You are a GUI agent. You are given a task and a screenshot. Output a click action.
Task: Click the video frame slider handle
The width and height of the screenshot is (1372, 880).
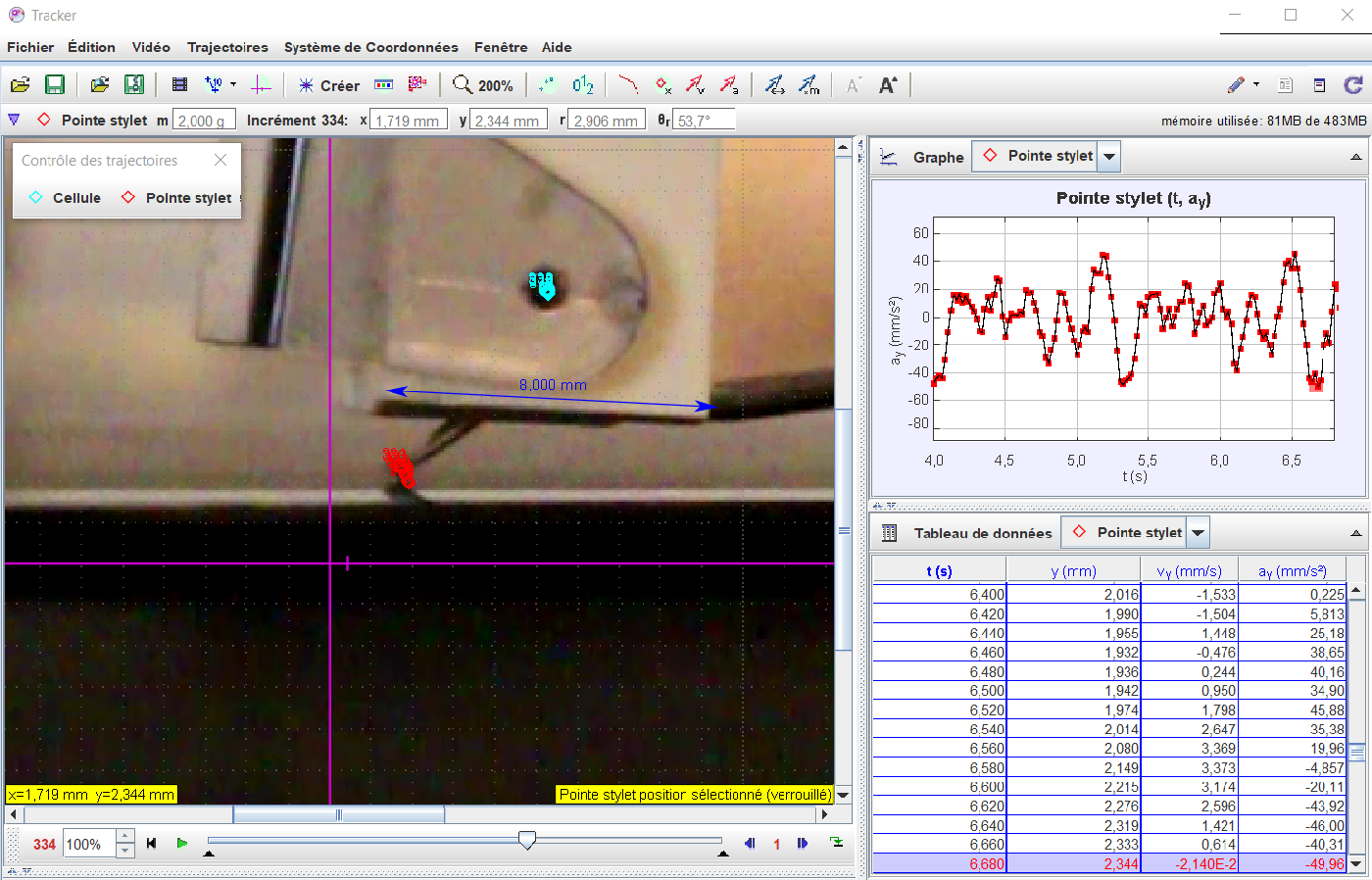tap(527, 841)
